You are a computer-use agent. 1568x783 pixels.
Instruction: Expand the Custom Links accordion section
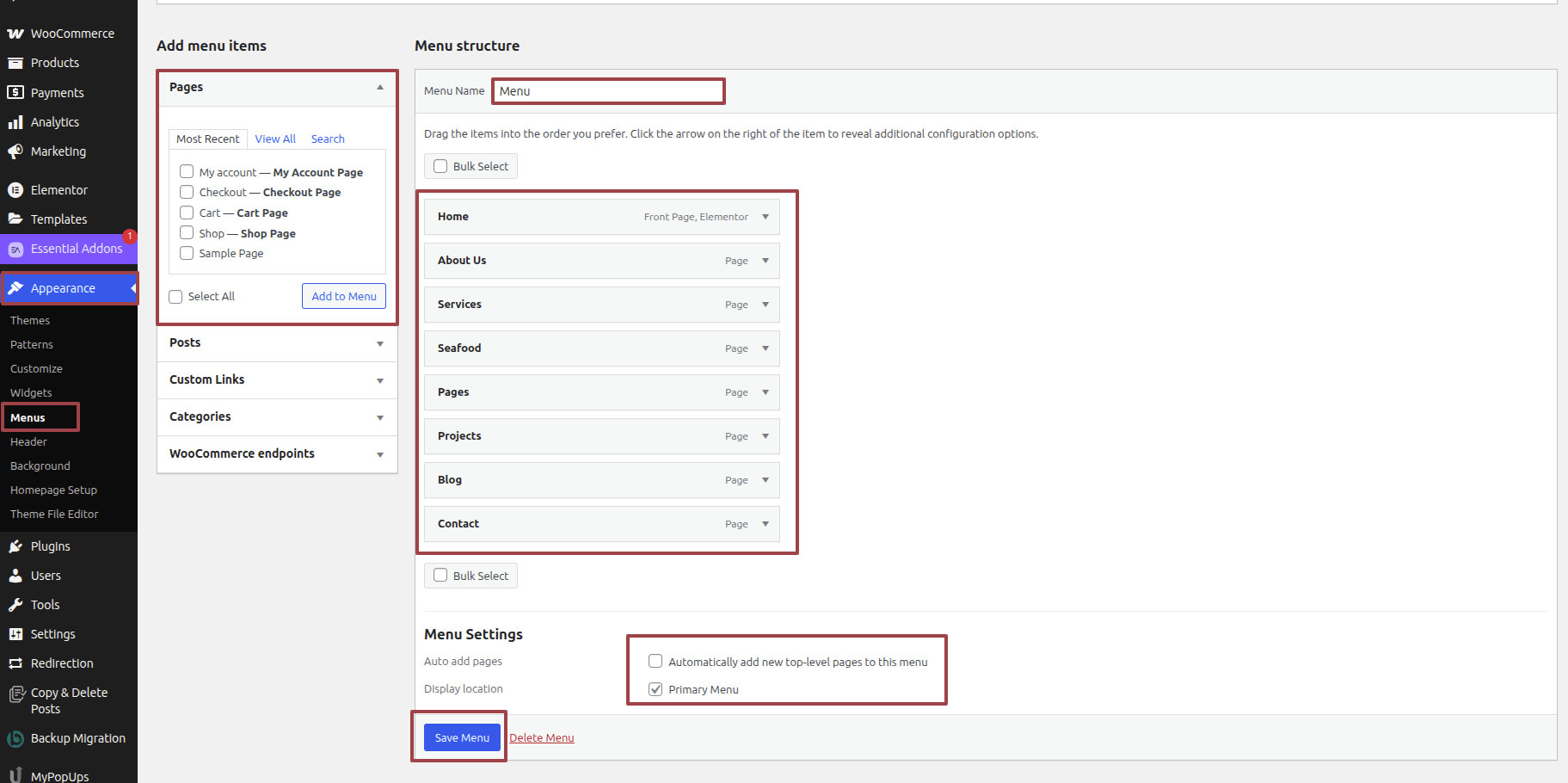pyautogui.click(x=379, y=380)
